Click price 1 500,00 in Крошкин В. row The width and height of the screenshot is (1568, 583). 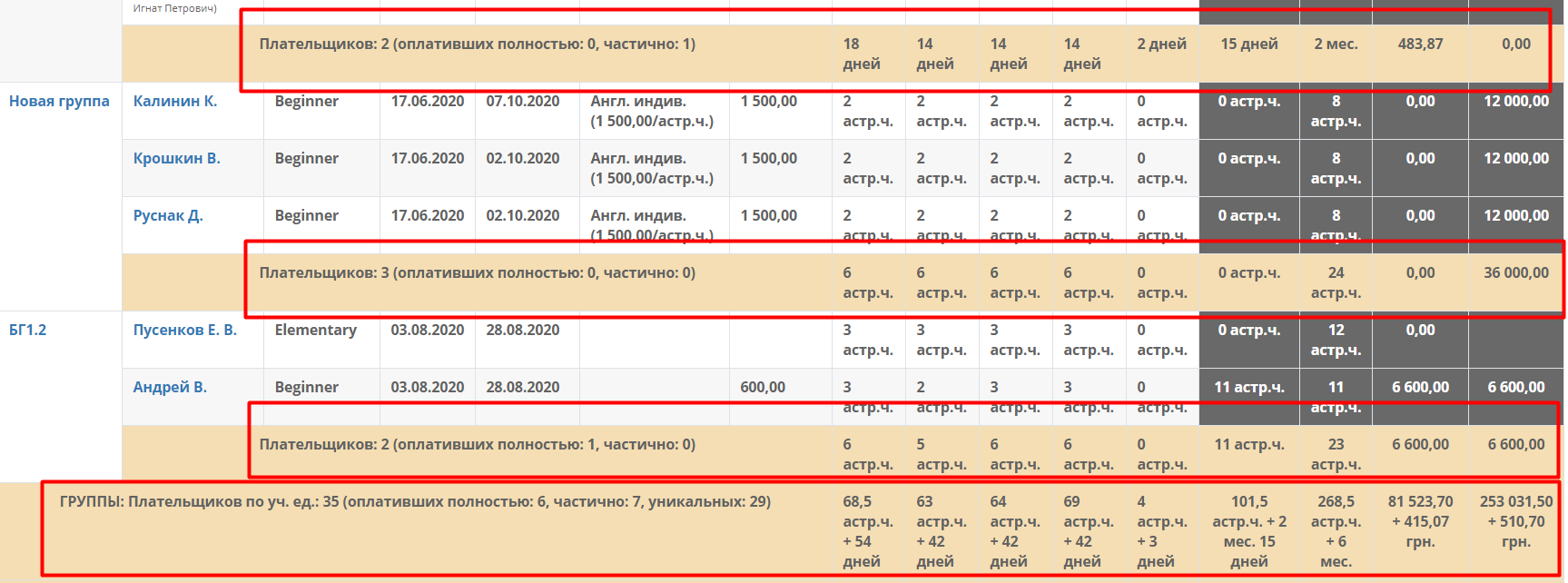tap(769, 158)
